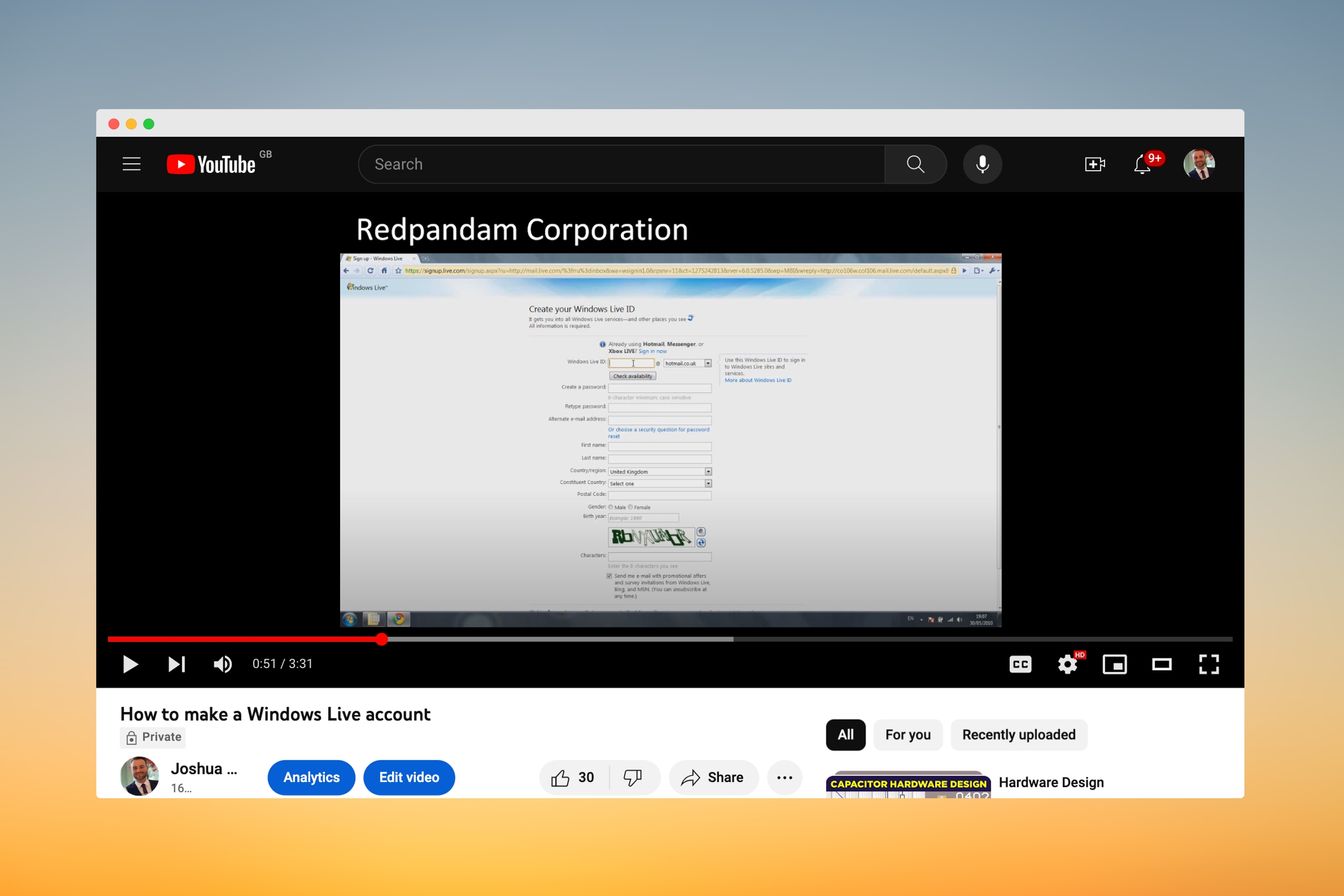
Task: Click the video progress bar scrubber
Action: [x=382, y=639]
